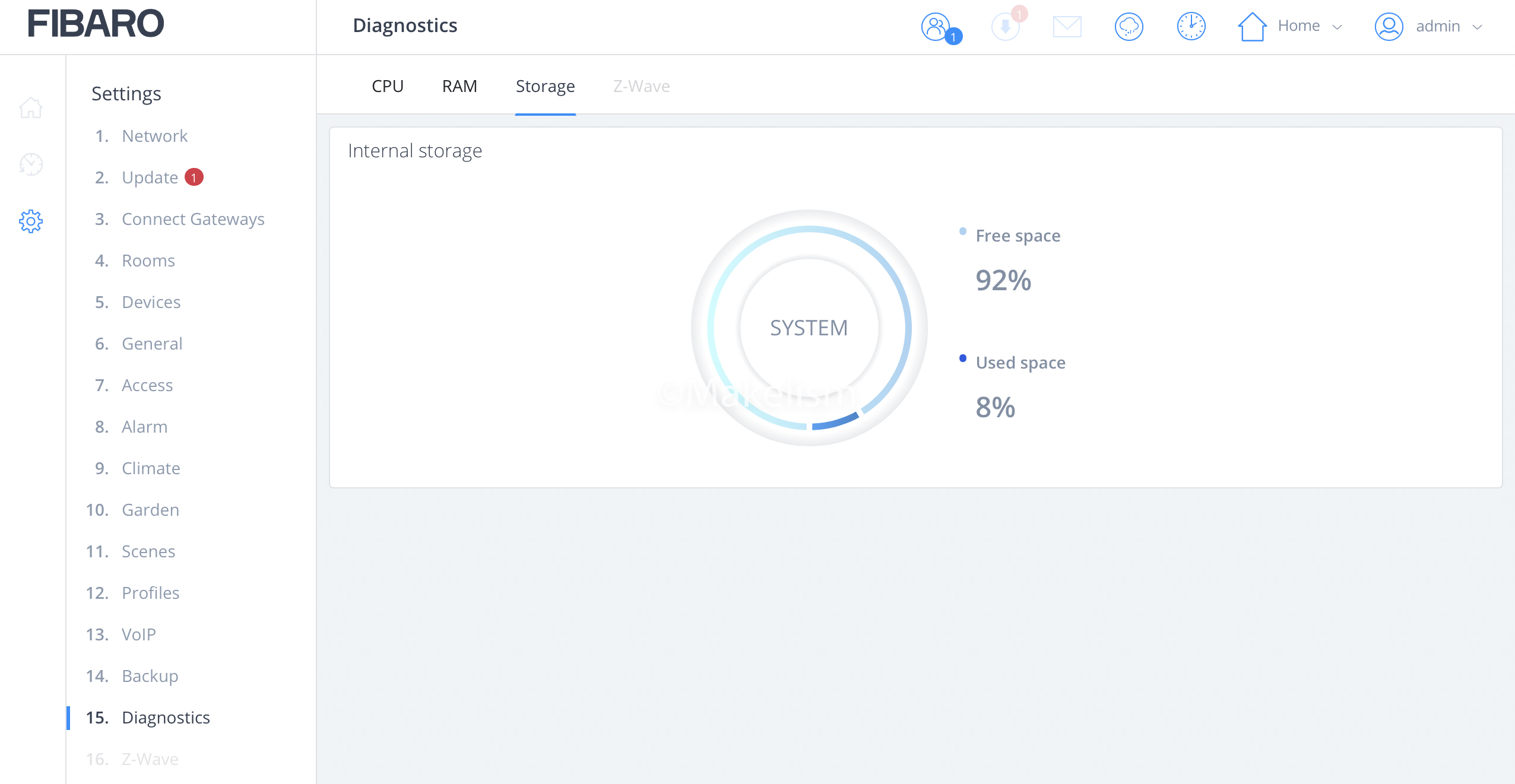Expand the admin account dropdown

click(x=1478, y=27)
